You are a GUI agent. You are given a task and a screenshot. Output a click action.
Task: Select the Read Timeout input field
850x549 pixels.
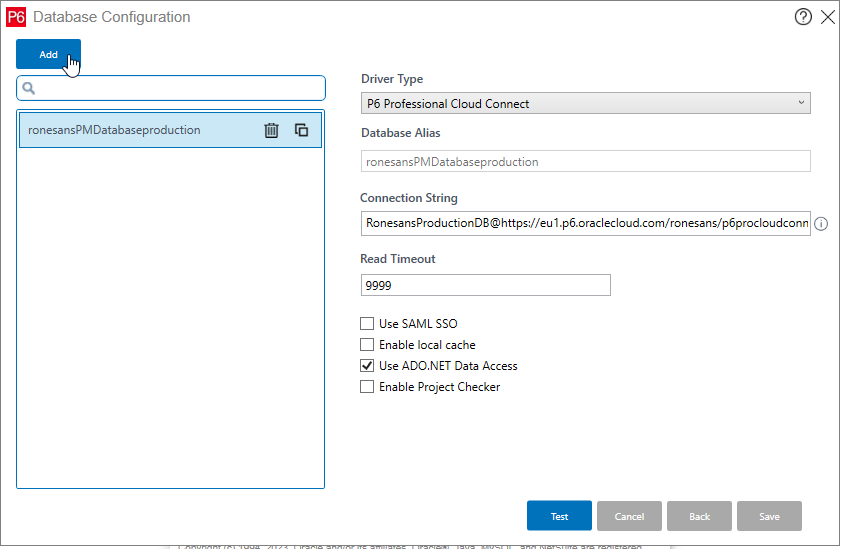pyautogui.click(x=485, y=285)
